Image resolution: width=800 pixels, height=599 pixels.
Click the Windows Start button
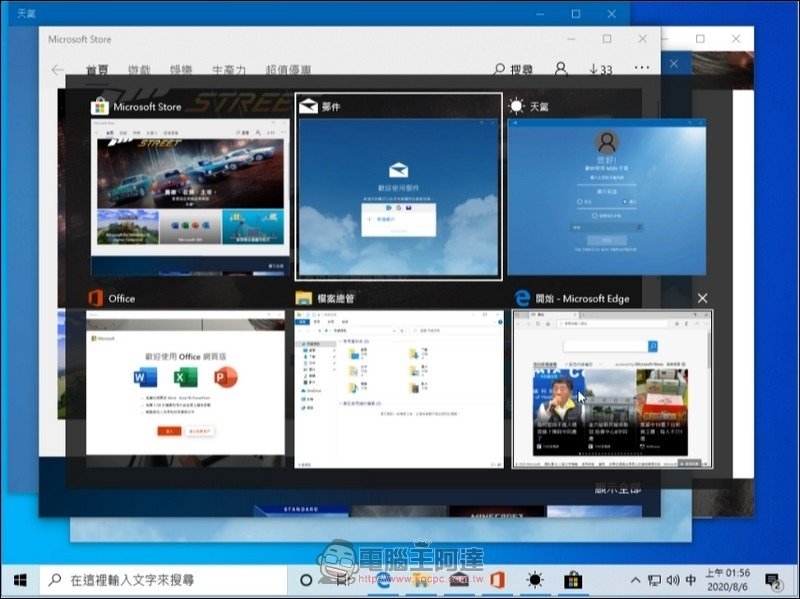point(19,580)
